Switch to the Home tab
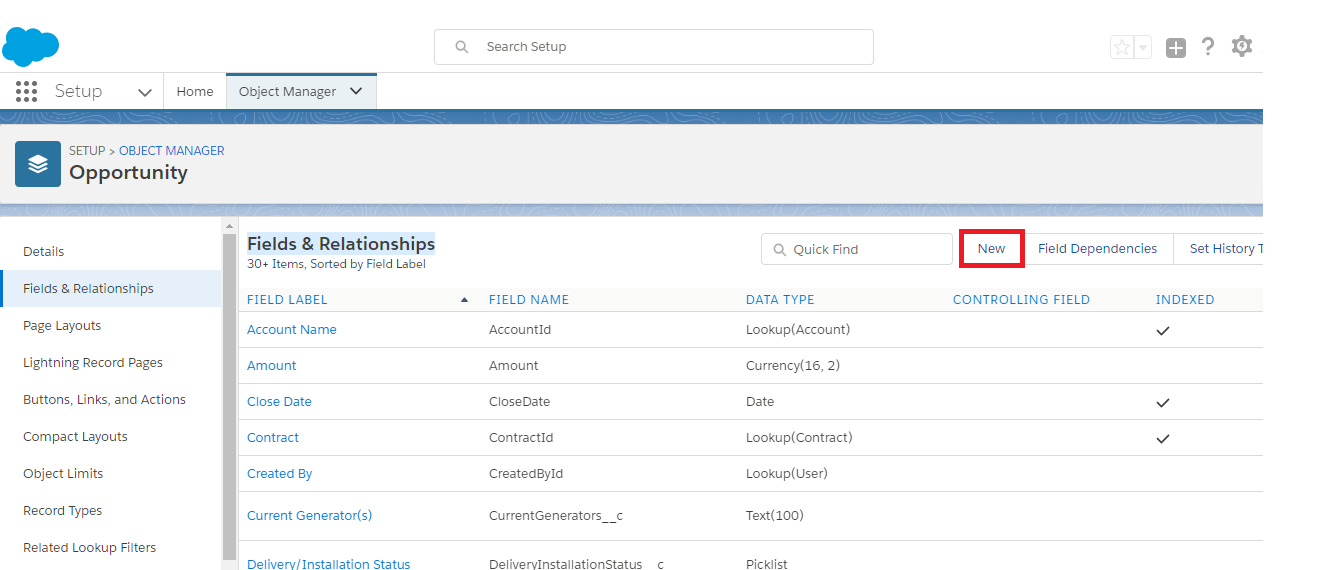Image resolution: width=1341 pixels, height=570 pixels. (195, 91)
